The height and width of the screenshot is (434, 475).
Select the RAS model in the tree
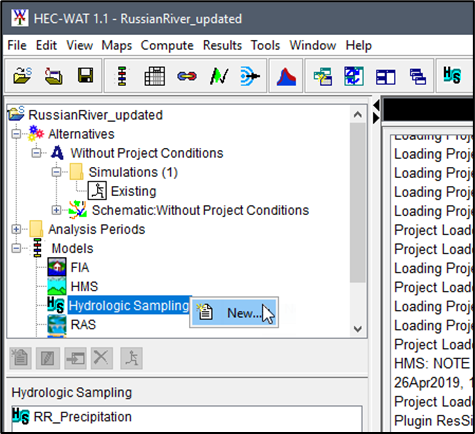point(83,324)
